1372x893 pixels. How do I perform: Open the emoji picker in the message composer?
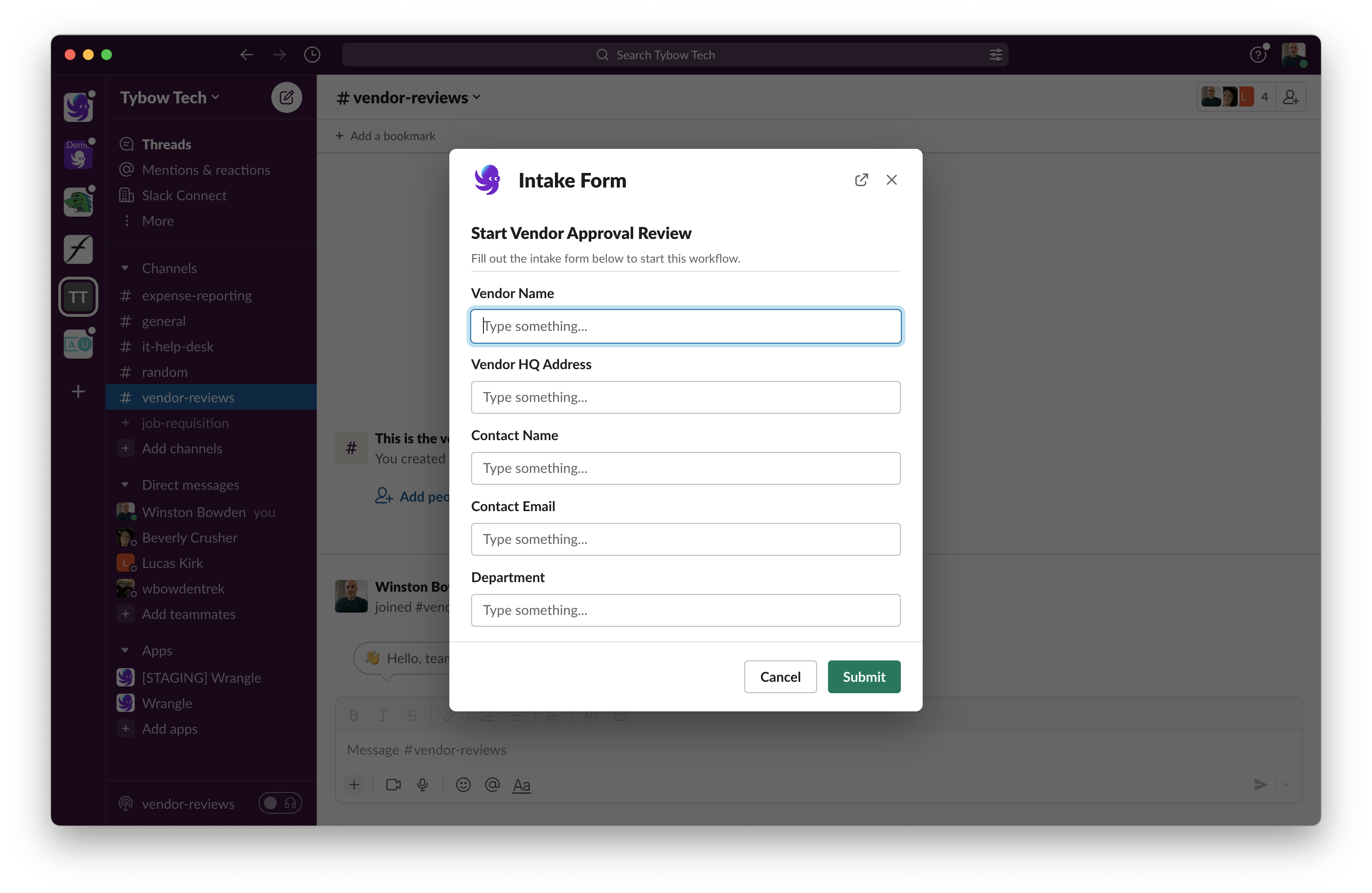click(x=463, y=785)
